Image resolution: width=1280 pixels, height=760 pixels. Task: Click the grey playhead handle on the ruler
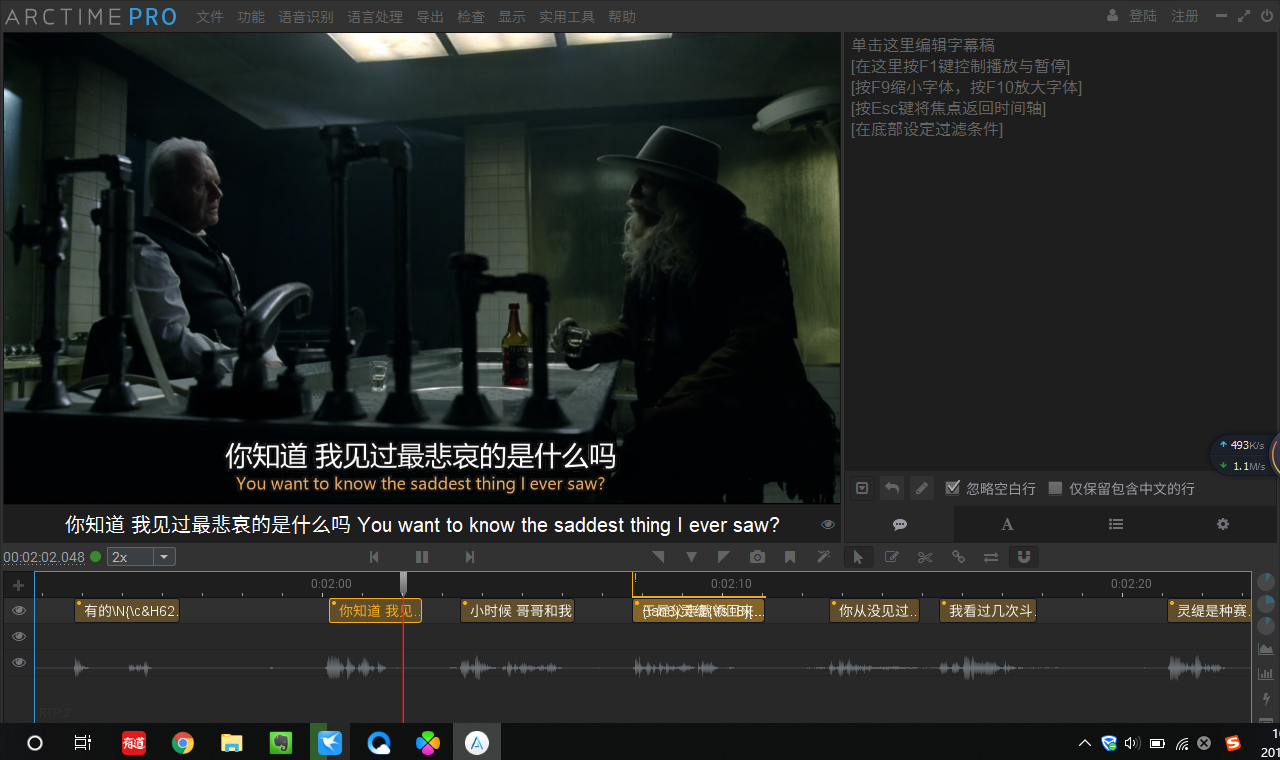tap(403, 583)
